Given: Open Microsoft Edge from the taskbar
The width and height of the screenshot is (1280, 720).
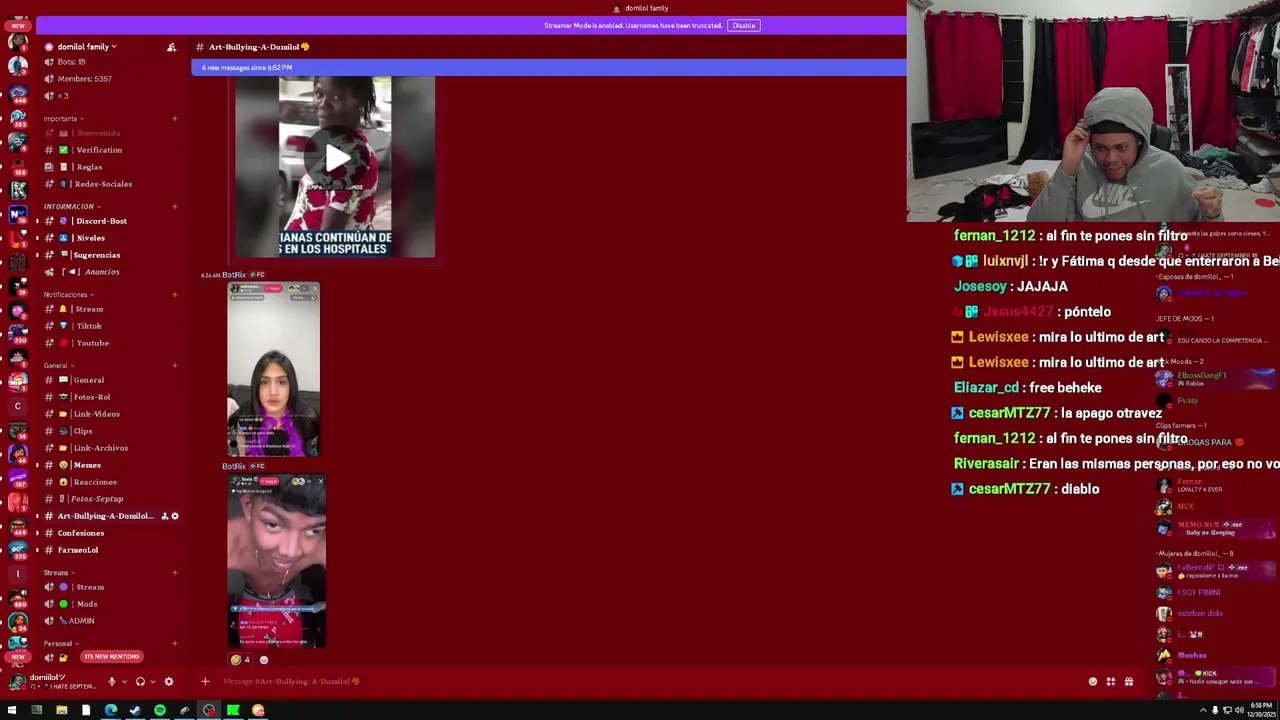Looking at the screenshot, I should click(110, 711).
